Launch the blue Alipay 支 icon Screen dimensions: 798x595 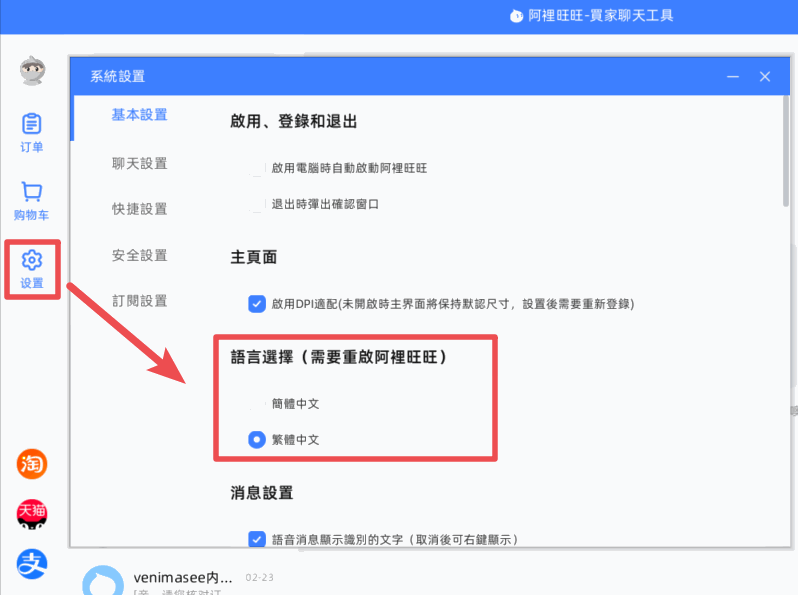(32, 564)
